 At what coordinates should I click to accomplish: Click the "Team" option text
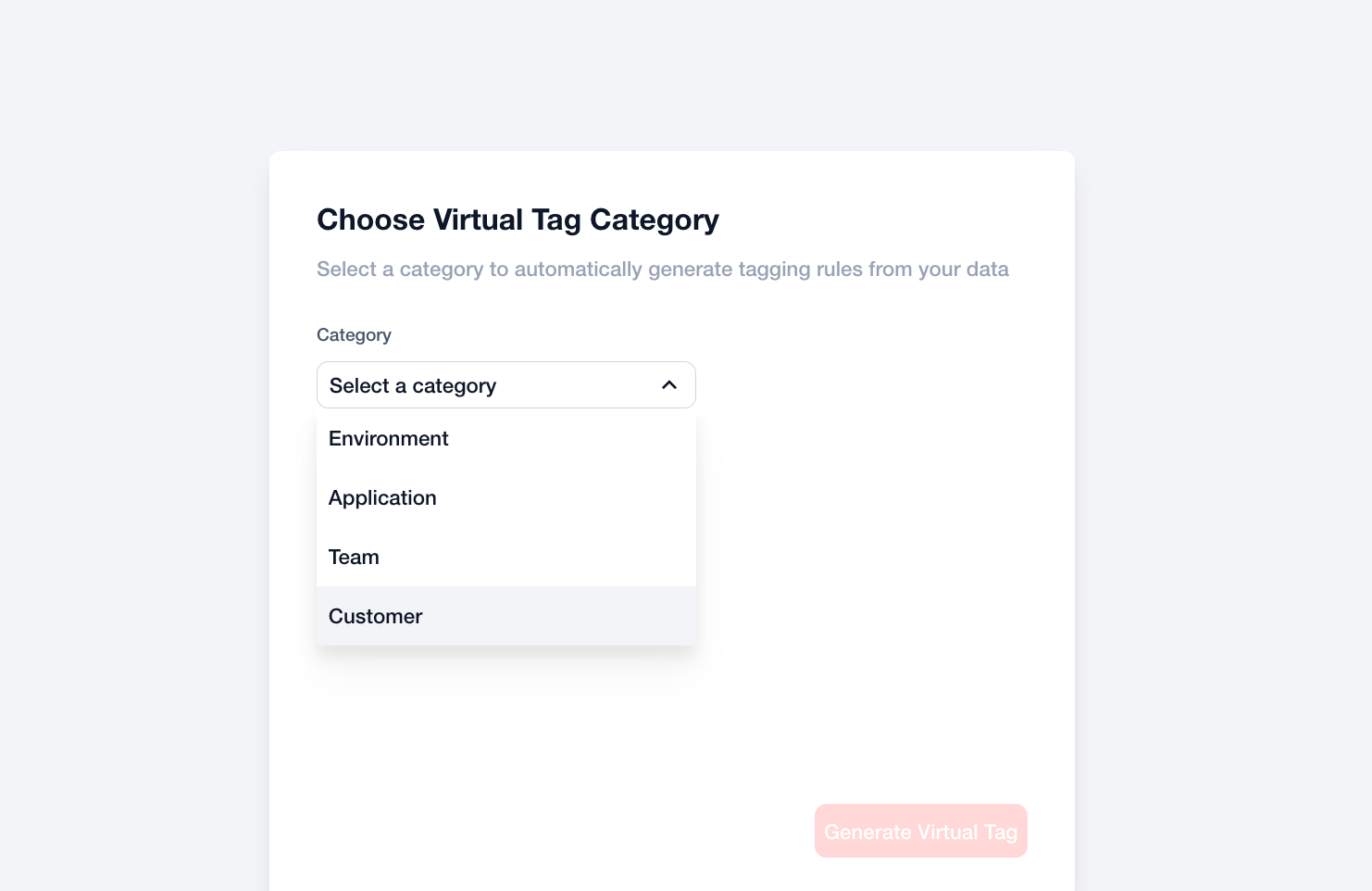coord(354,558)
